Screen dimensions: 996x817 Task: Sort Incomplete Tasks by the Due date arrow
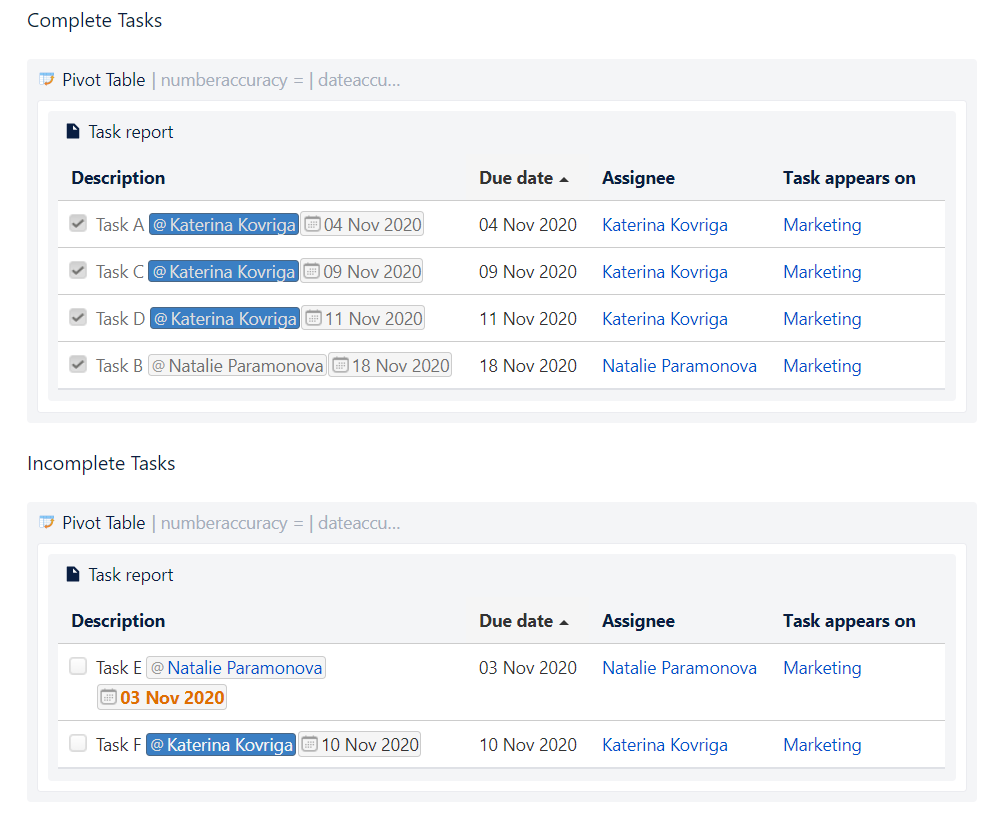pos(564,622)
